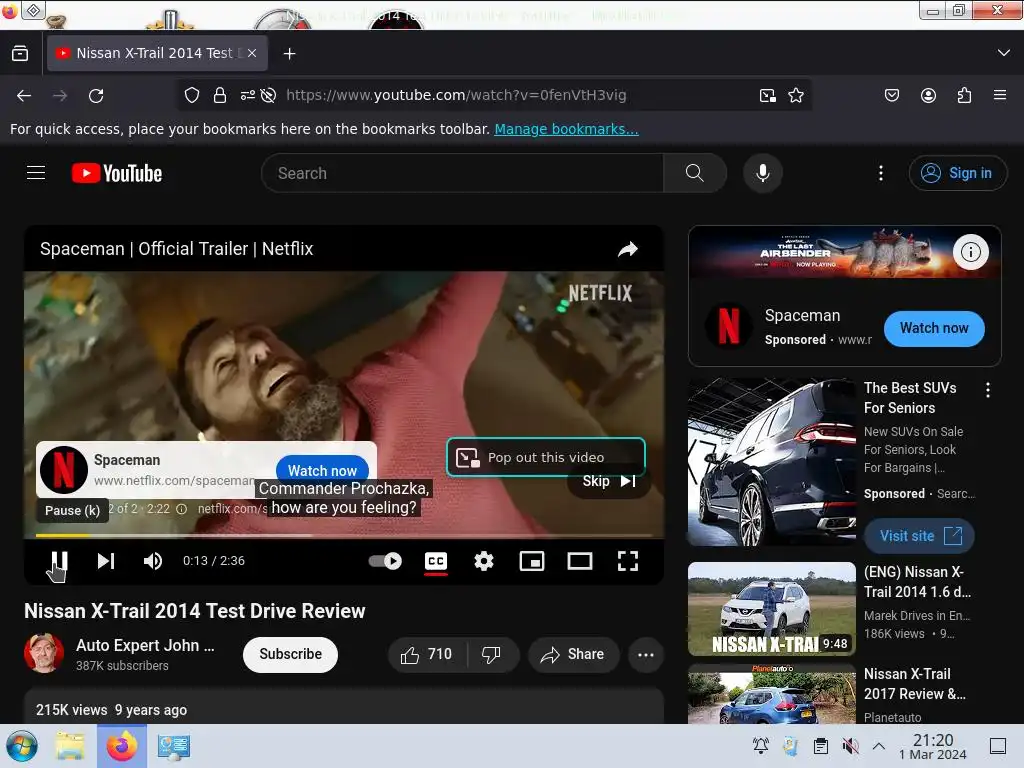The image size is (1024, 768).
Task: Skip the Netflix ad
Action: point(609,481)
